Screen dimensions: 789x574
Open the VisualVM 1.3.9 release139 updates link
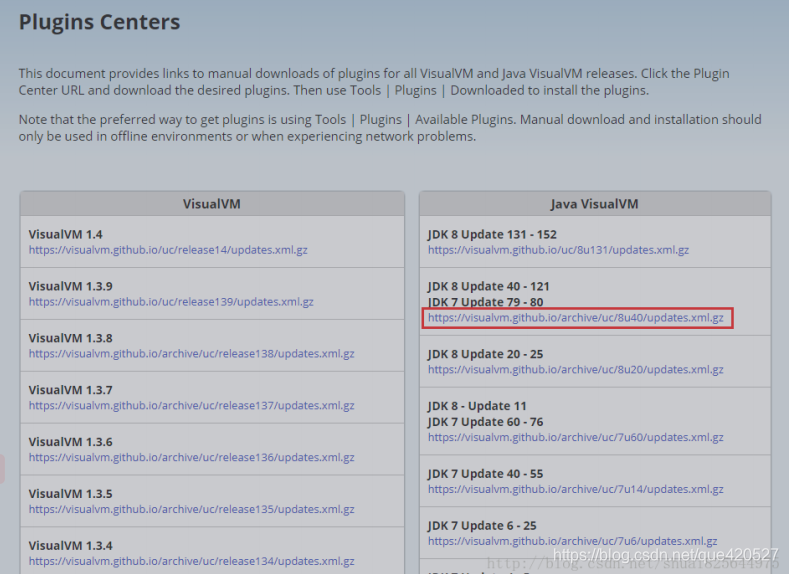(171, 302)
